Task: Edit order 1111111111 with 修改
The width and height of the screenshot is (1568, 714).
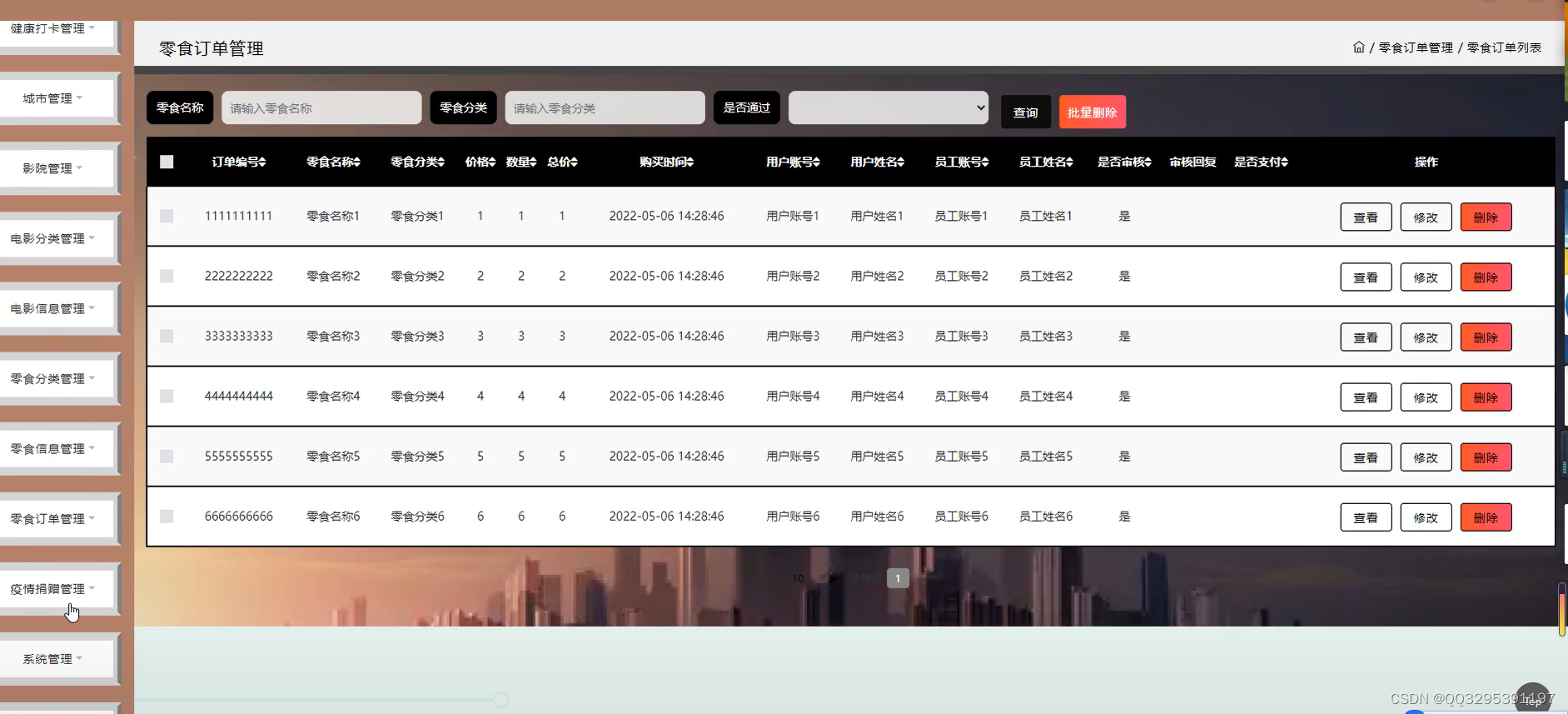Action: coord(1426,217)
